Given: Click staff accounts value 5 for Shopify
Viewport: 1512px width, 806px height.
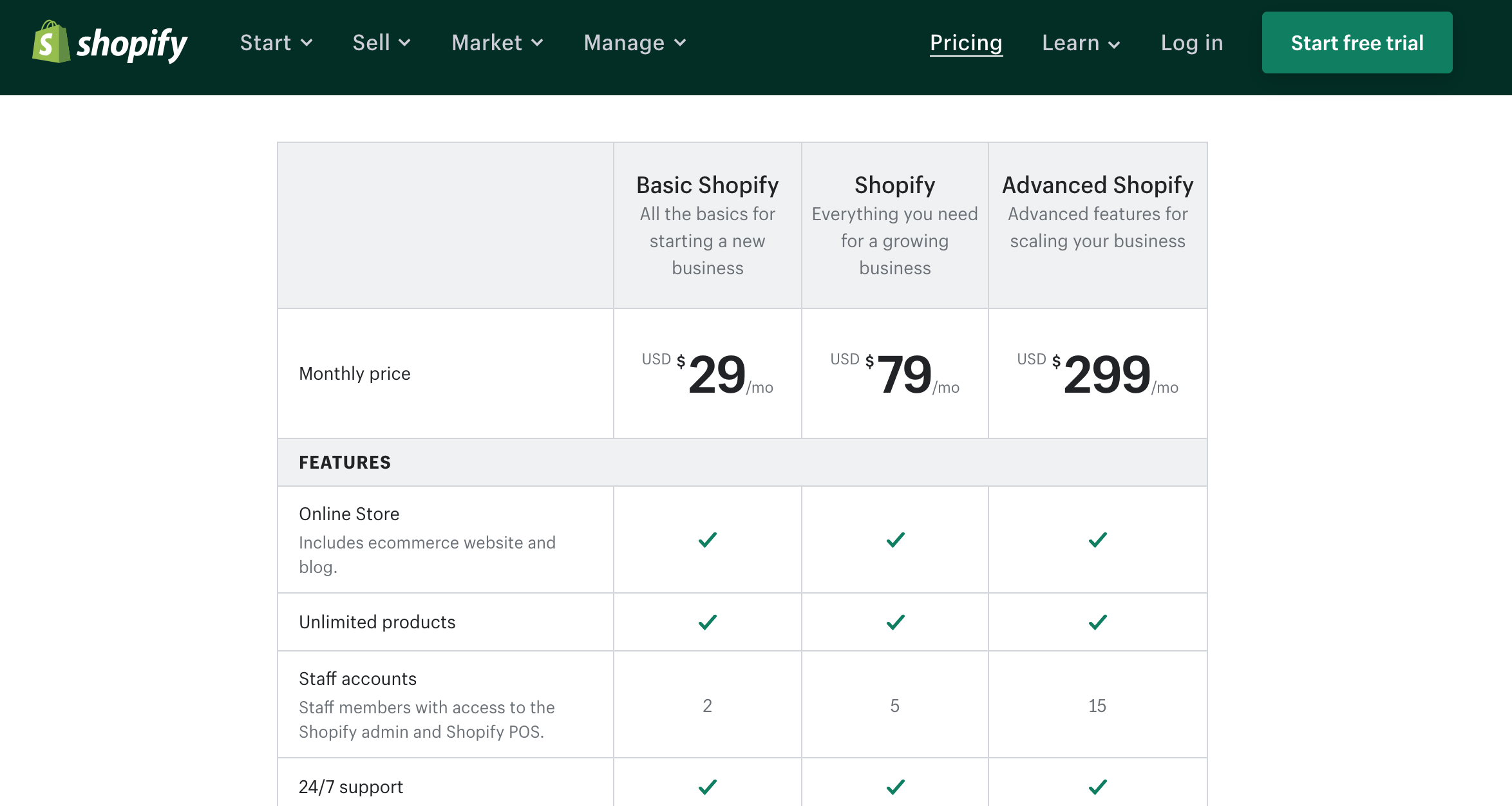Looking at the screenshot, I should pos(894,706).
